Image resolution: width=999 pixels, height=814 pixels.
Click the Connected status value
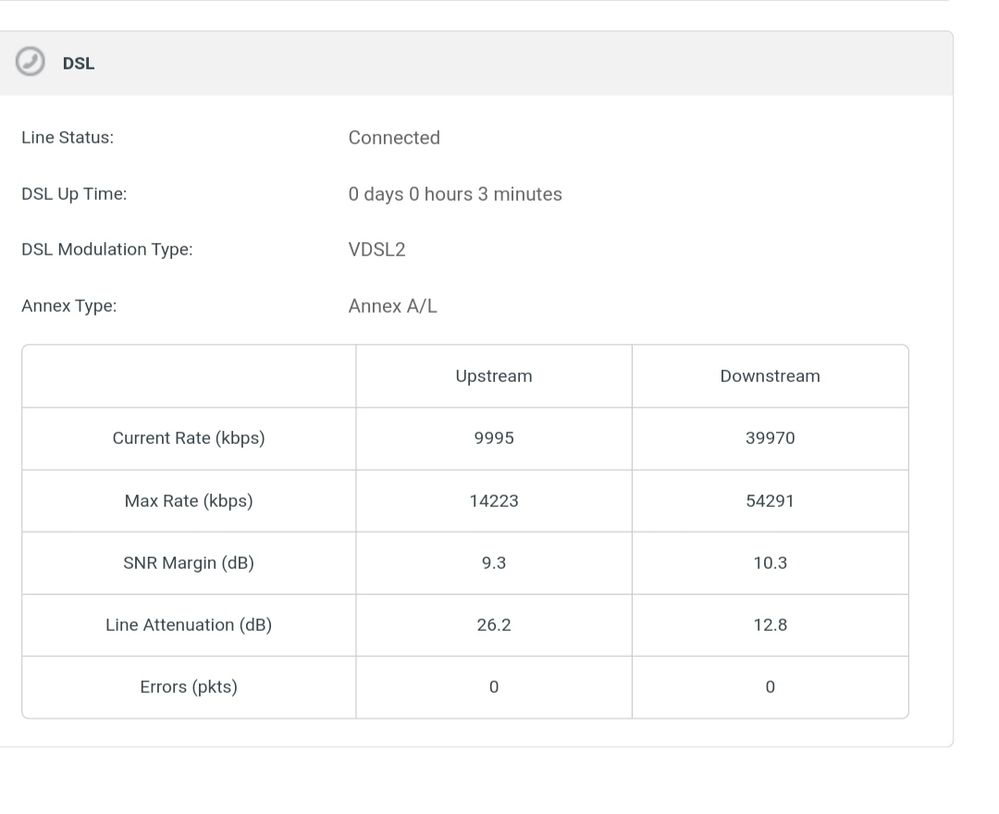[x=394, y=138]
